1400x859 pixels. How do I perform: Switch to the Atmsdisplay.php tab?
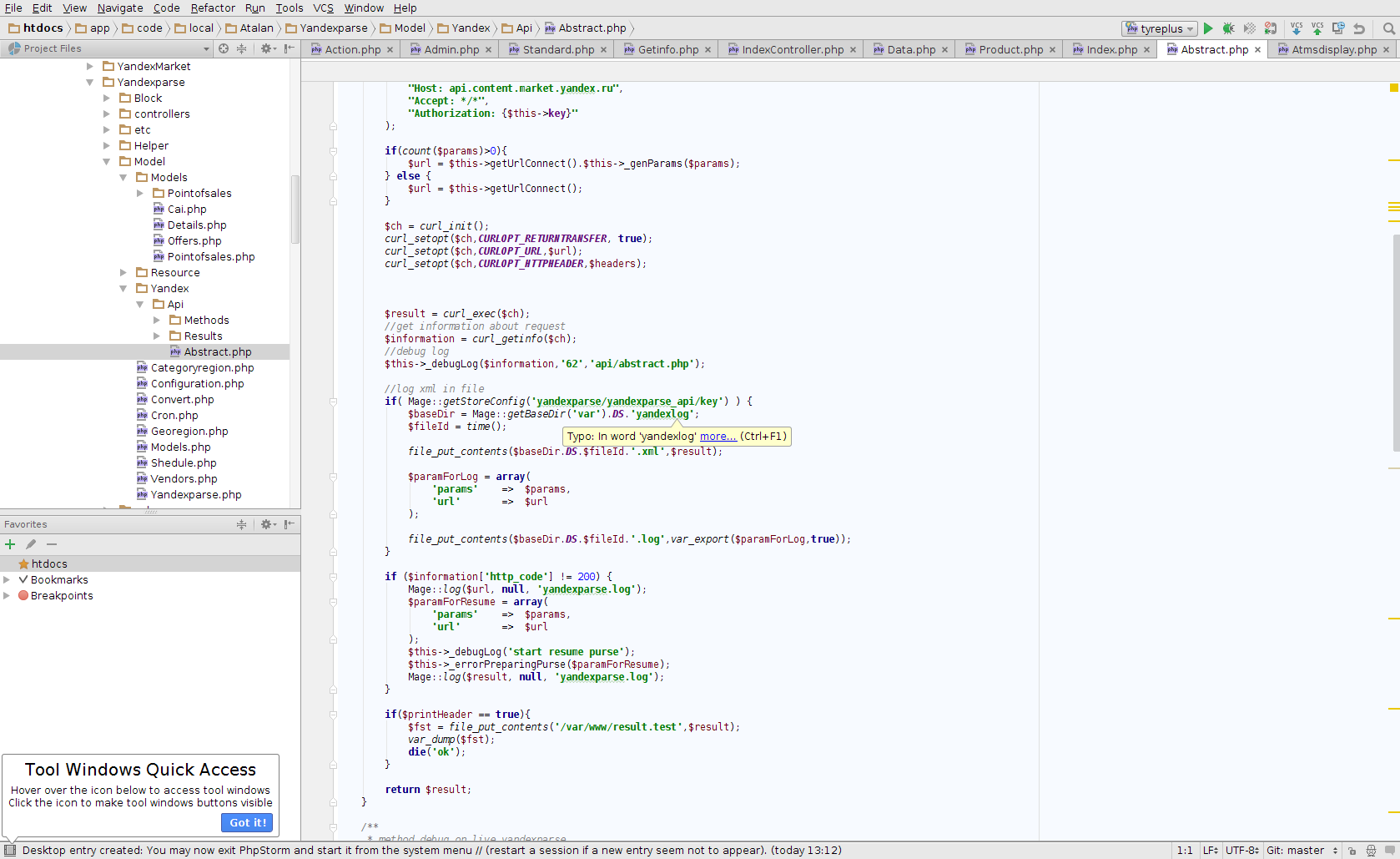[x=1333, y=50]
